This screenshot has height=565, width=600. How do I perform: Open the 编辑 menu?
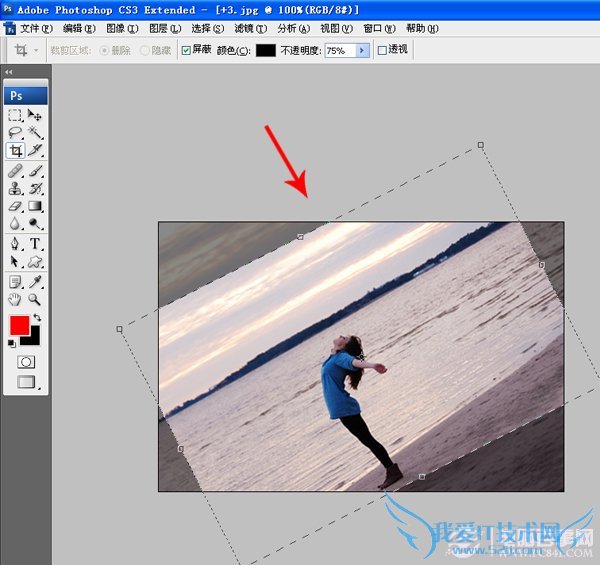click(79, 29)
